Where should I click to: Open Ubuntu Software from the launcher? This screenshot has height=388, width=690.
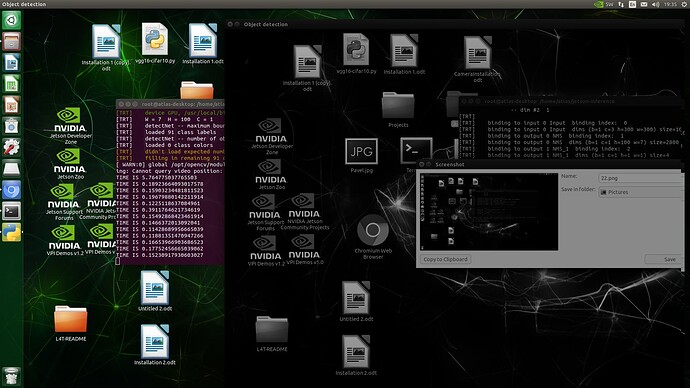tap(11, 126)
